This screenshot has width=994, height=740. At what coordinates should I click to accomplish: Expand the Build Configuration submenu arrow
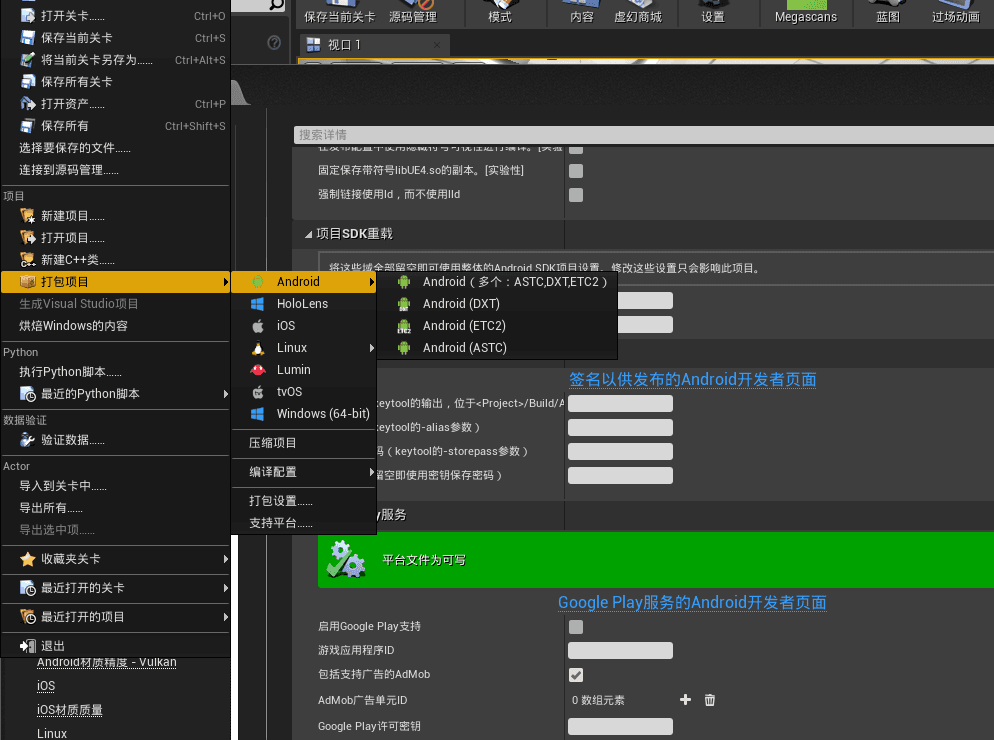click(371, 472)
